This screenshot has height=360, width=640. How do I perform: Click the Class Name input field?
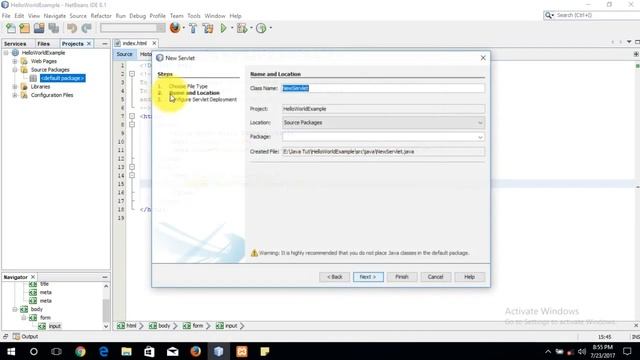tap(383, 88)
